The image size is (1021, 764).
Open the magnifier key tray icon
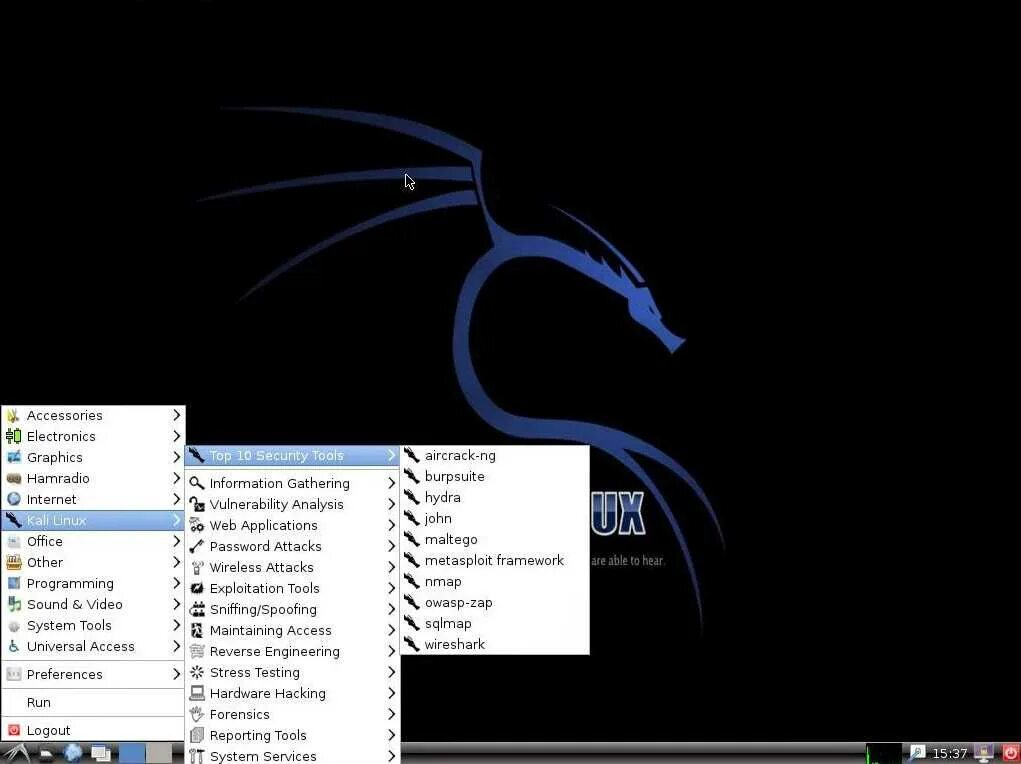[917, 754]
